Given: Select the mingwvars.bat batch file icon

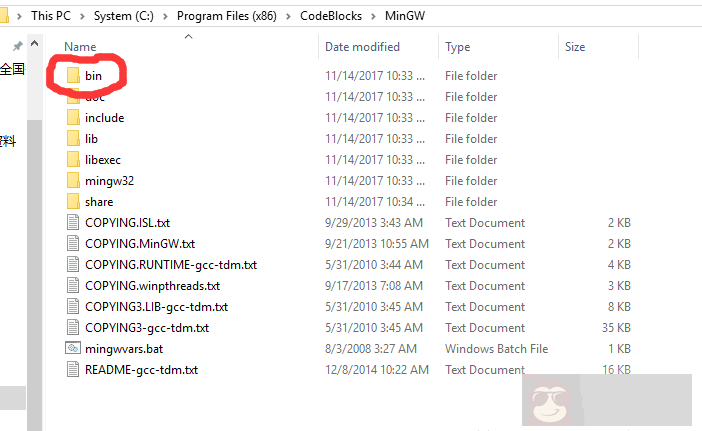Looking at the screenshot, I should tap(72, 348).
